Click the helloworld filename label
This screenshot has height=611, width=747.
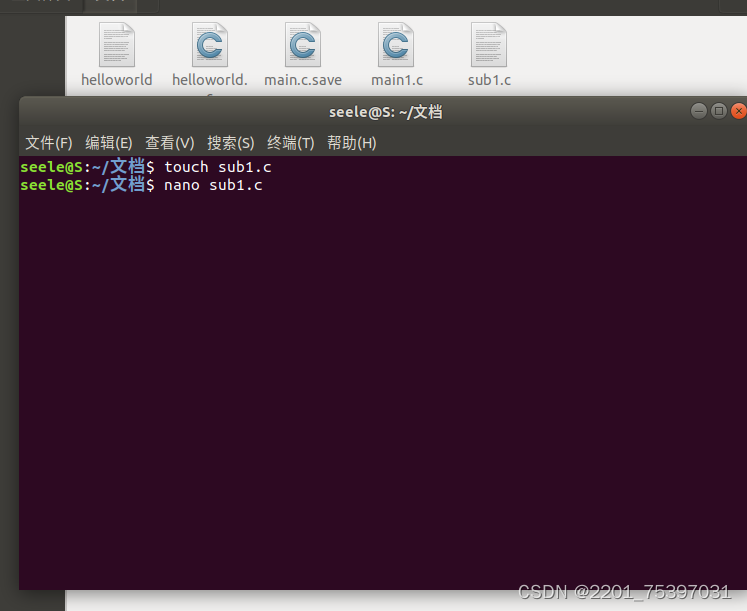[x=117, y=80]
